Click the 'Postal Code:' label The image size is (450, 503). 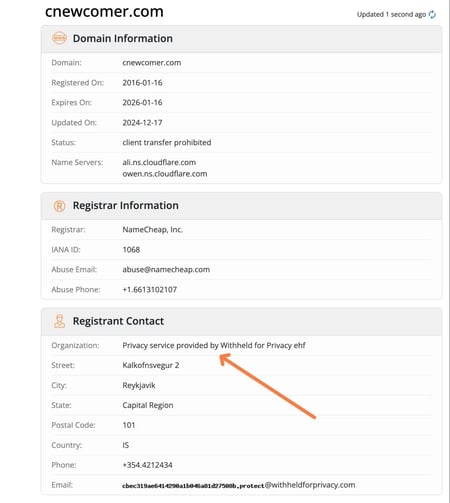73,425
